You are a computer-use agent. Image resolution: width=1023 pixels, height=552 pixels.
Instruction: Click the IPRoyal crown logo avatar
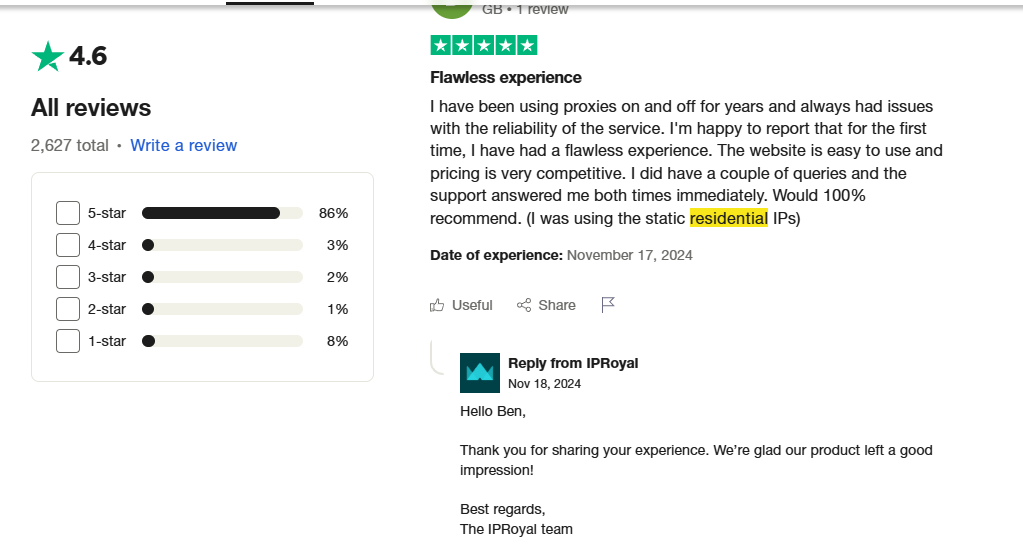(x=480, y=373)
